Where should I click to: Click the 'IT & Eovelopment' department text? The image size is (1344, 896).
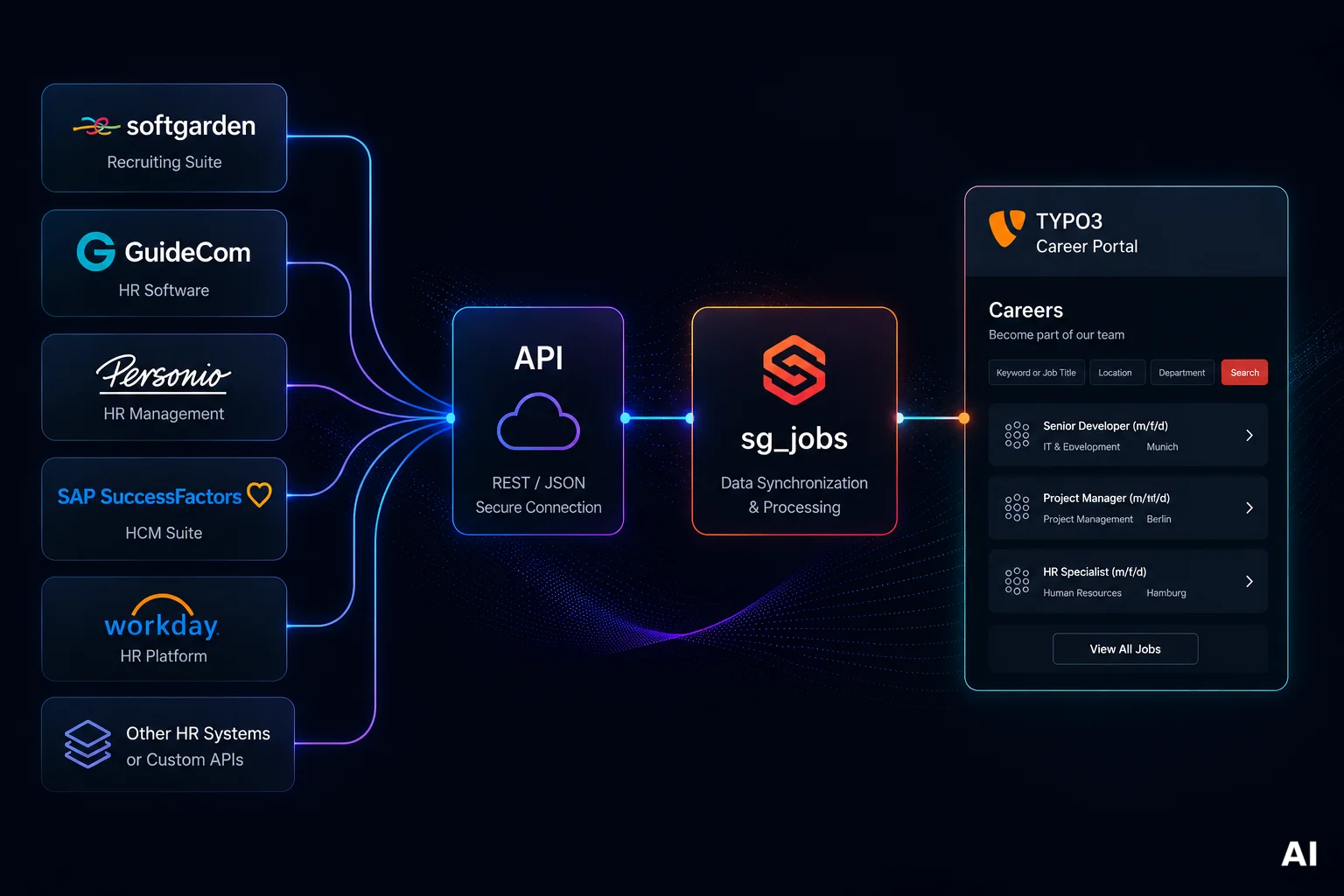(x=1081, y=447)
